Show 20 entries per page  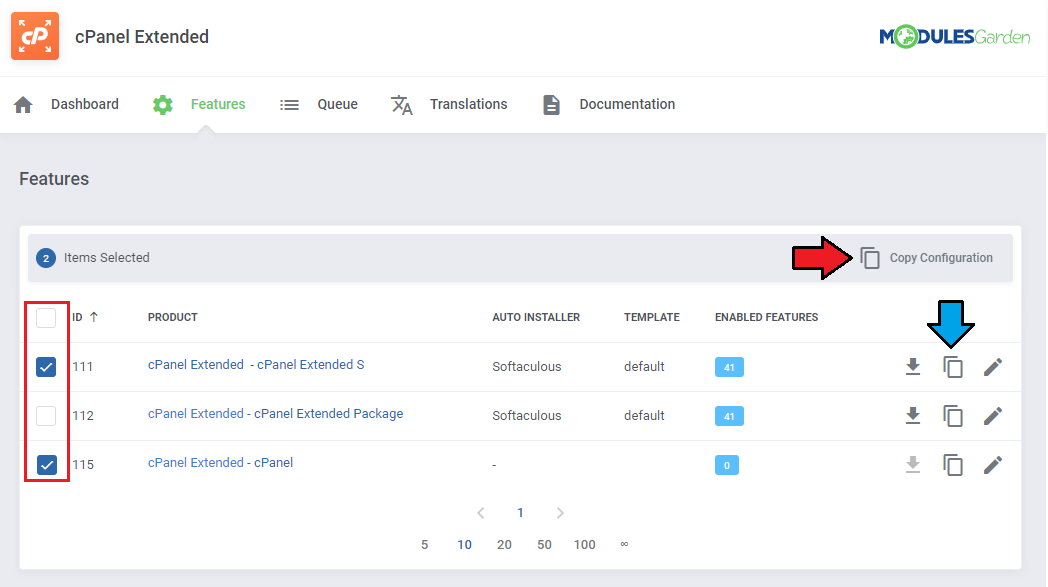coord(505,545)
